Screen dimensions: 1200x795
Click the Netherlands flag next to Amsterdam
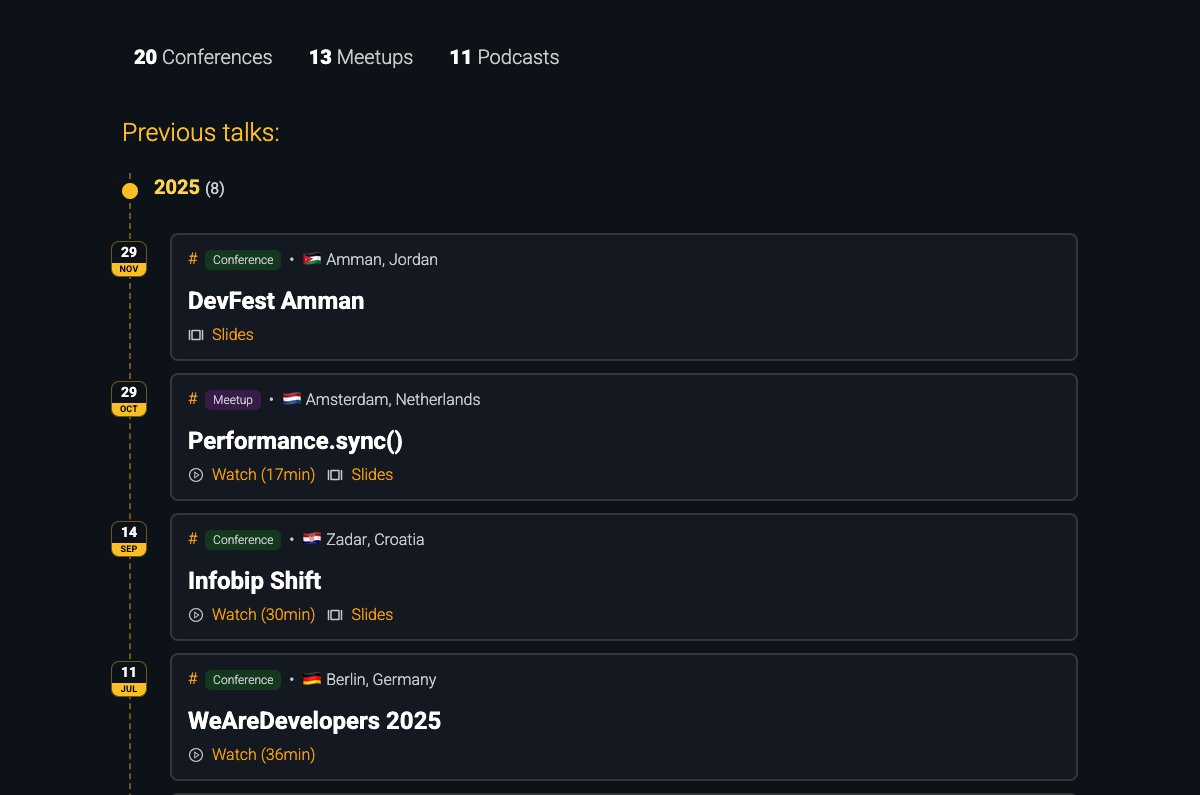coord(292,399)
